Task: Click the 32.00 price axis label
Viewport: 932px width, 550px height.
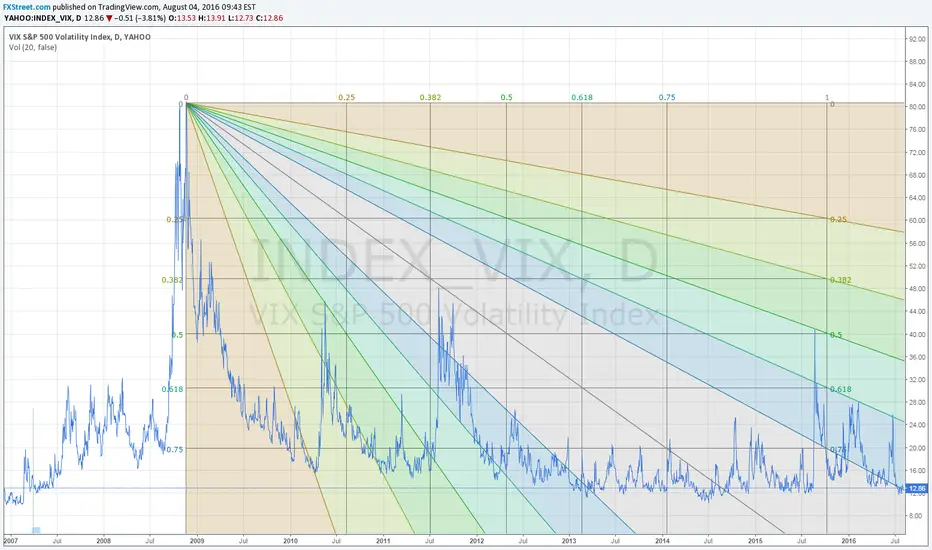Action: (917, 379)
